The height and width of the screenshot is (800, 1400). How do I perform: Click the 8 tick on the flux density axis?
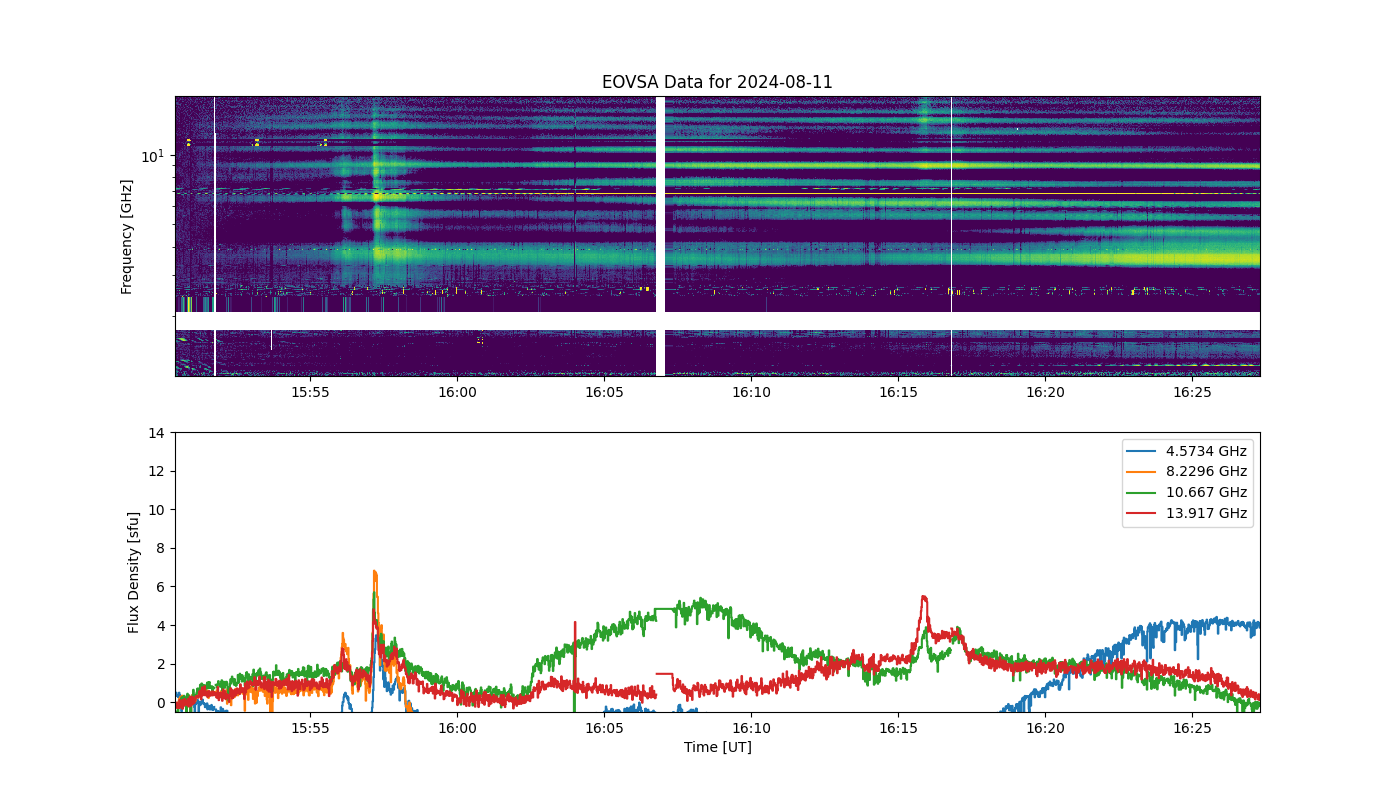[x=161, y=548]
